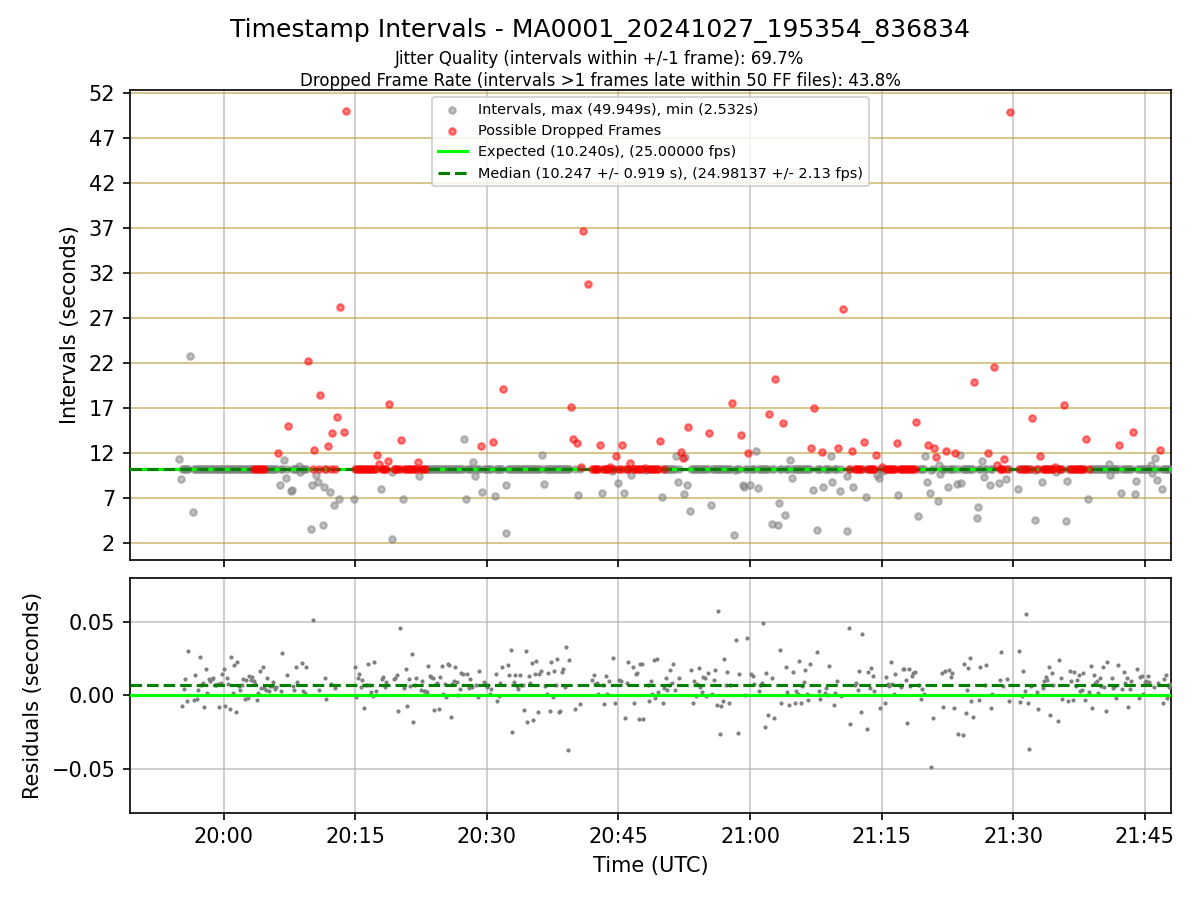Click the red dropped-frame point near 50s at 21:30
Screen dimensions: 1200x900
coord(1010,112)
